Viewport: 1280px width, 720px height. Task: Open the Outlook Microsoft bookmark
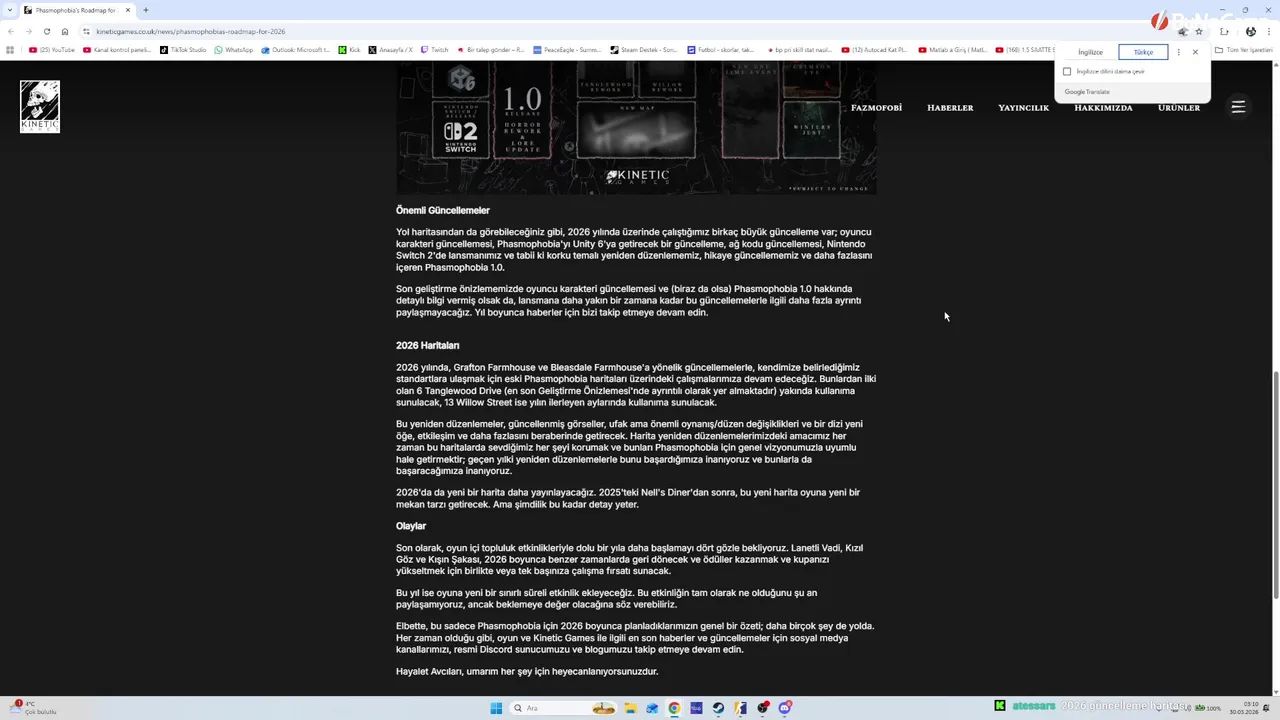click(x=296, y=50)
